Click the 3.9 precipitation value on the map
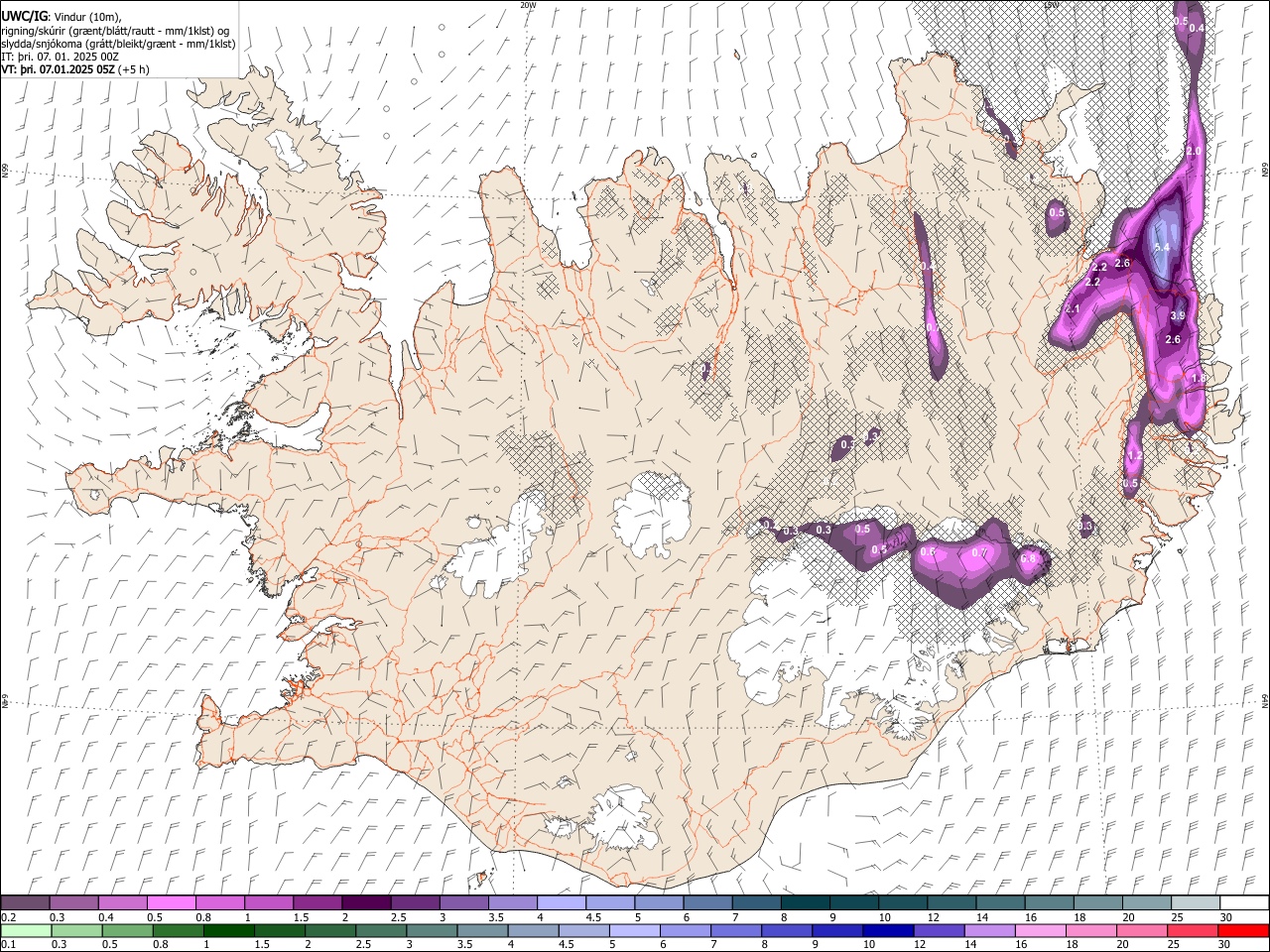Image resolution: width=1270 pixels, height=952 pixels. [1178, 315]
